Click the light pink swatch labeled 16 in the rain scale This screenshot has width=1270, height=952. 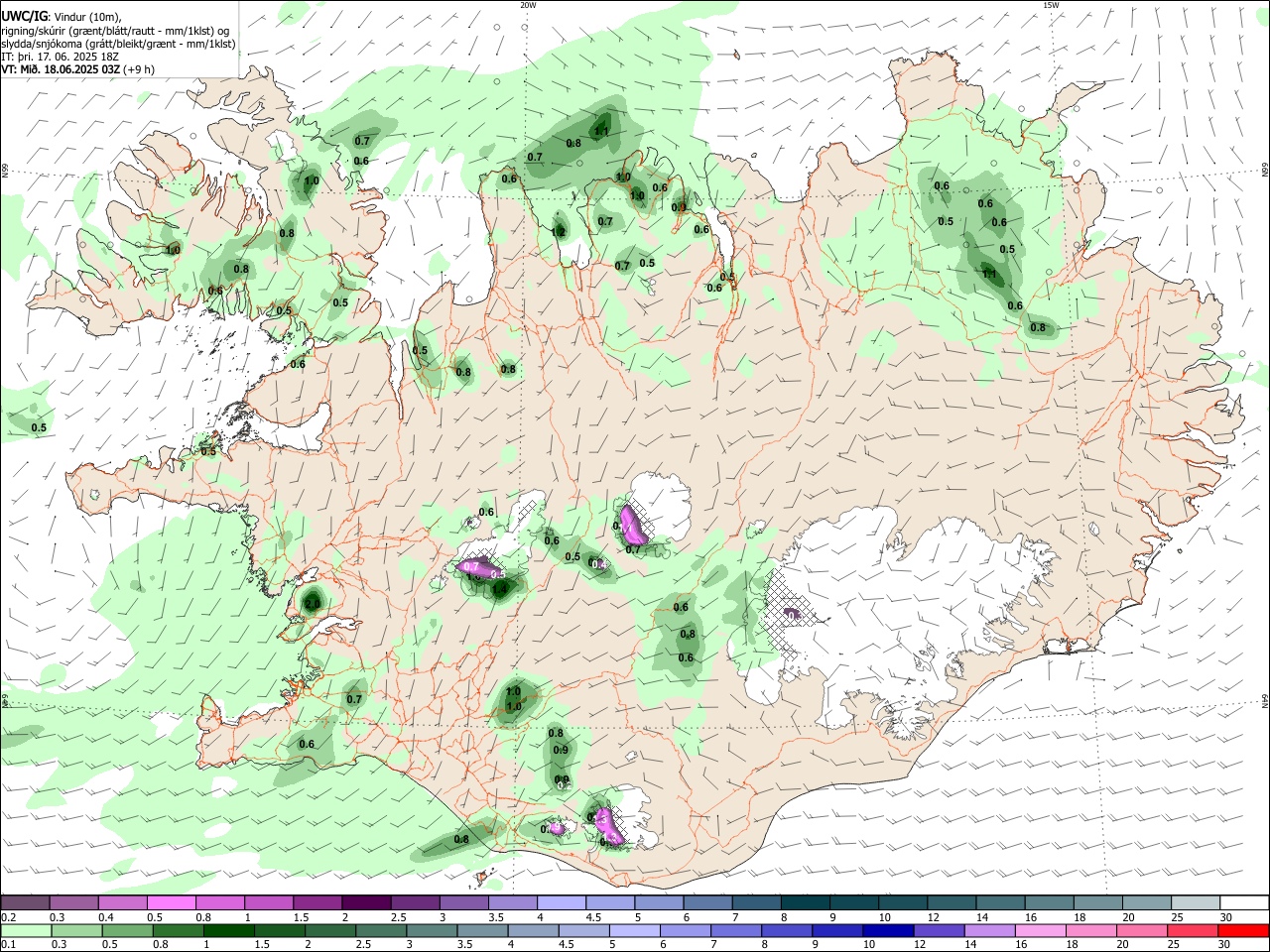click(x=1042, y=931)
